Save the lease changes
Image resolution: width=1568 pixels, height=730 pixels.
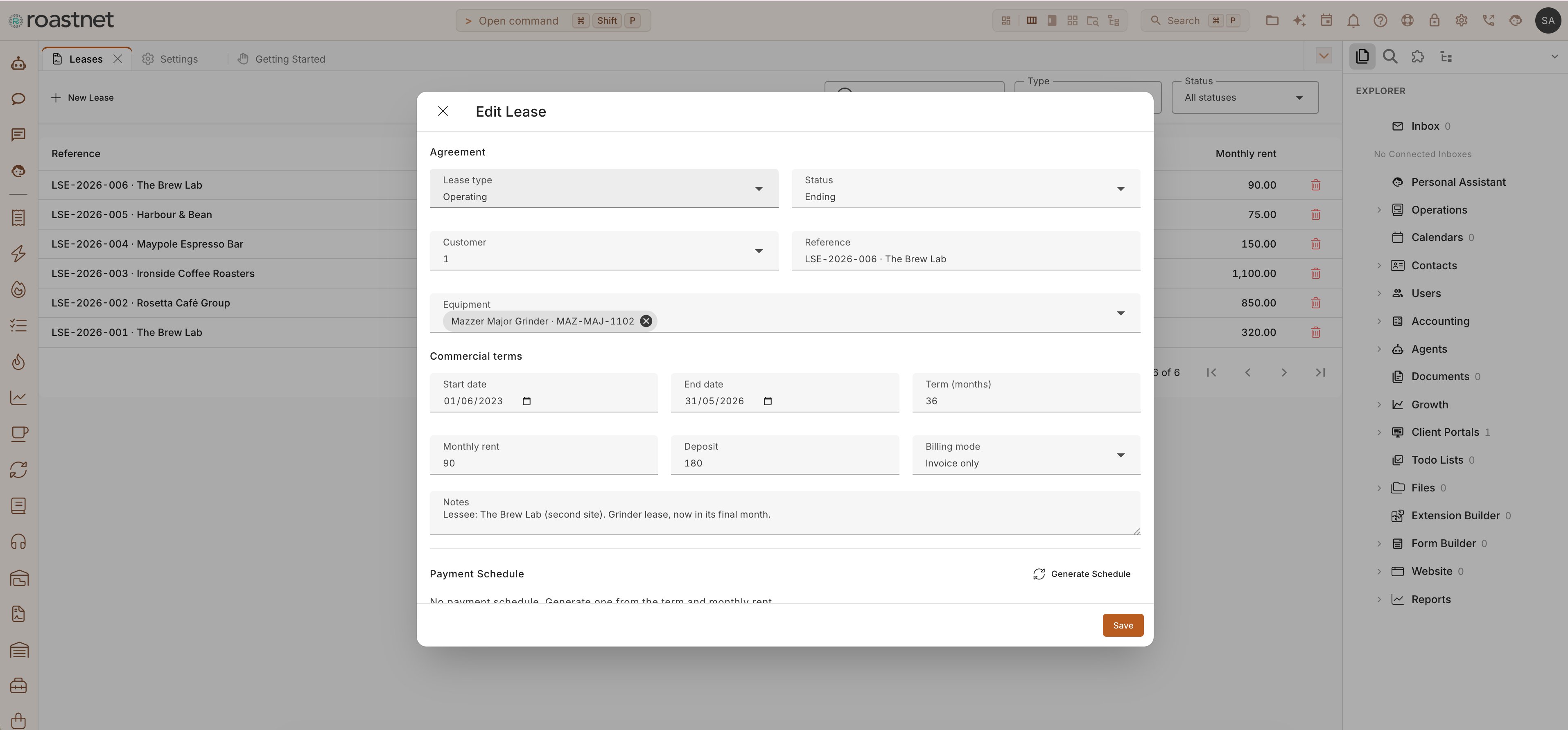tap(1123, 625)
